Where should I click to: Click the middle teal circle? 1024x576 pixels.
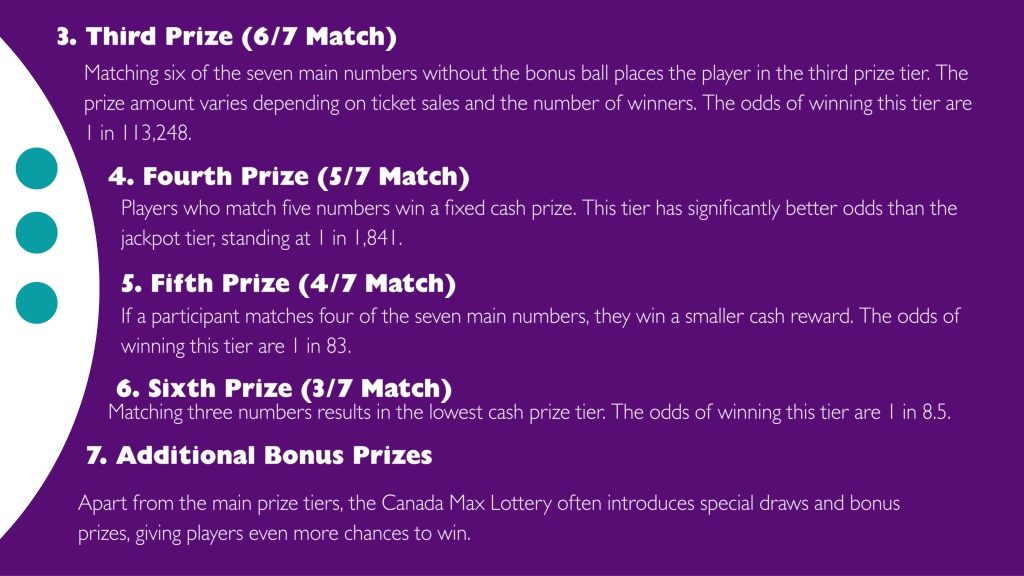coord(37,232)
